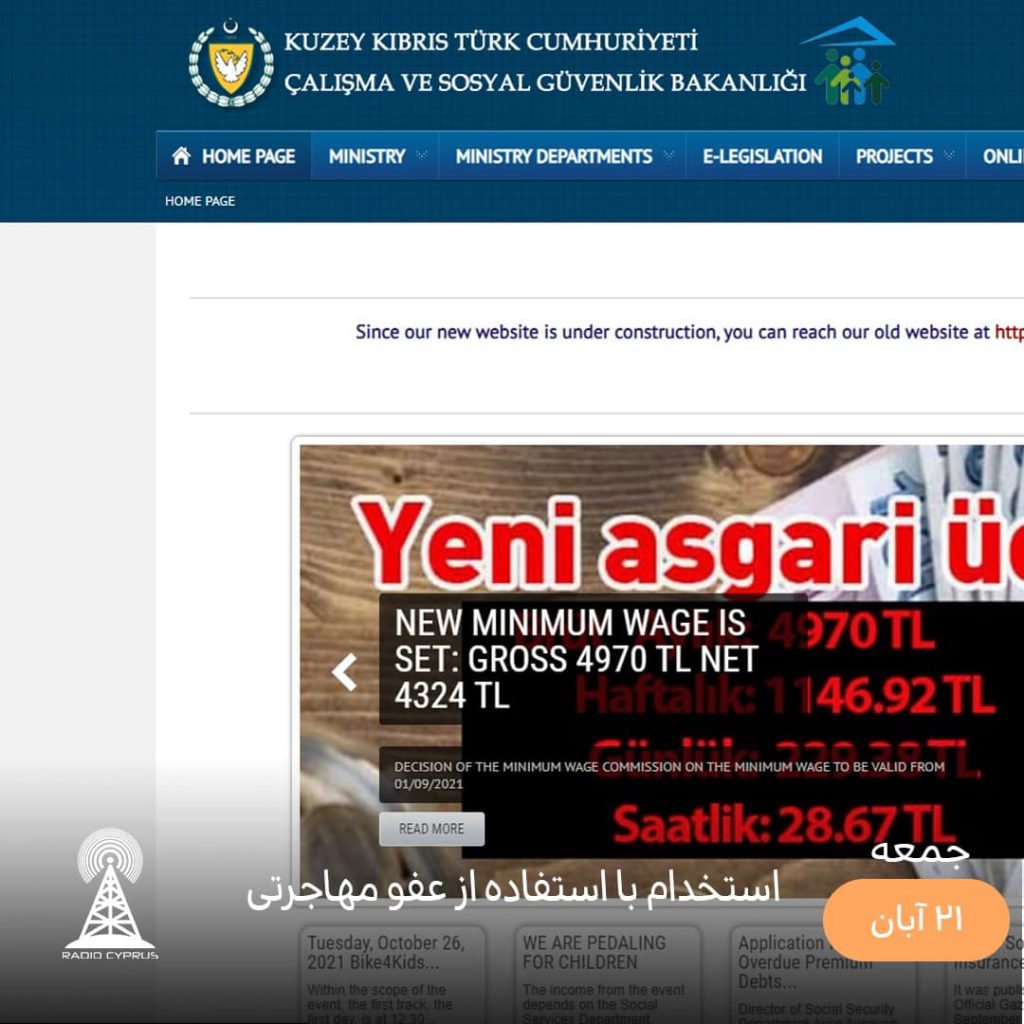The width and height of the screenshot is (1024, 1024).
Task: Click the READ MORE button
Action: pos(432,829)
